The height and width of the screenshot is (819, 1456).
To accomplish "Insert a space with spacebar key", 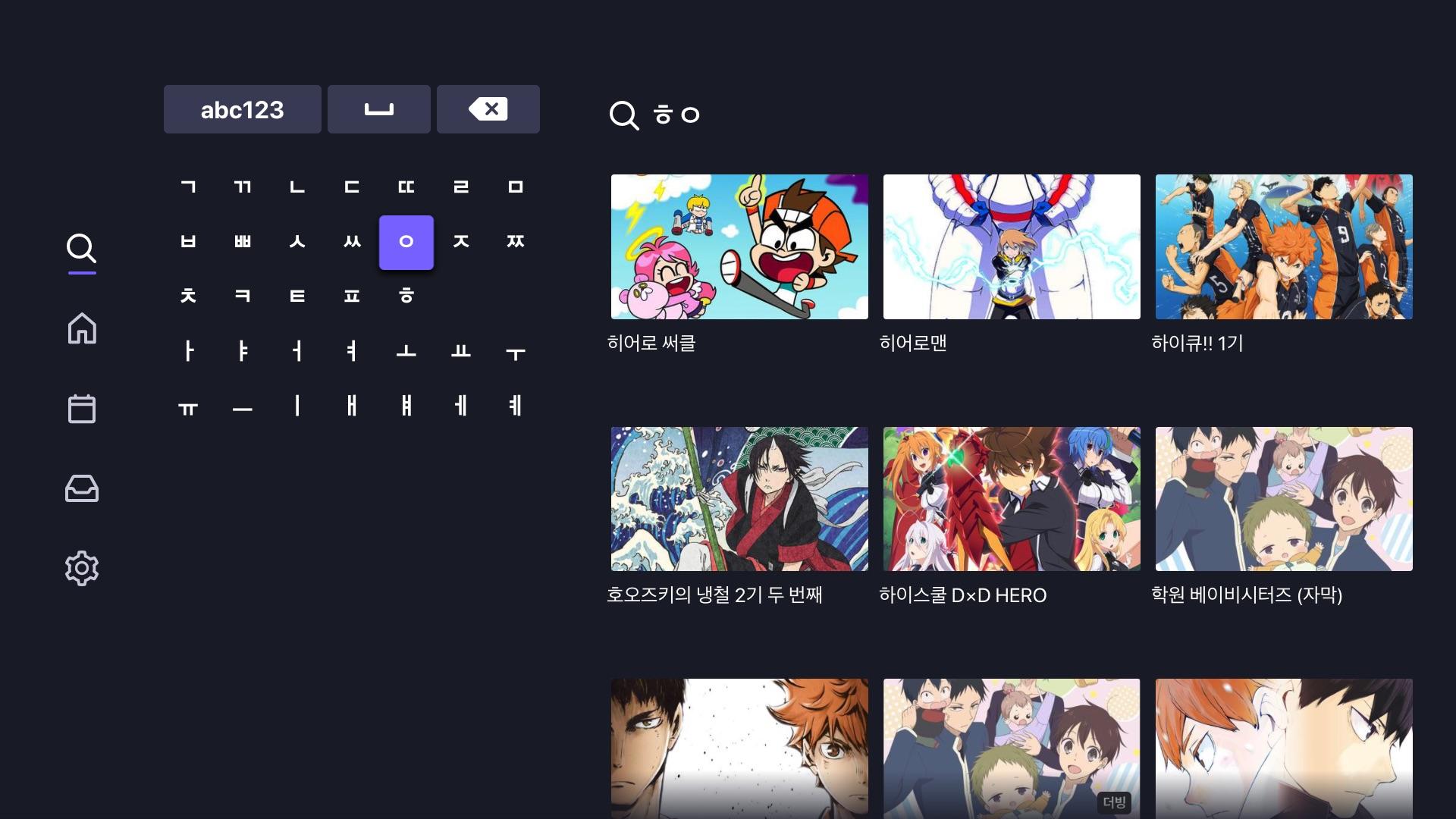I will tap(379, 109).
